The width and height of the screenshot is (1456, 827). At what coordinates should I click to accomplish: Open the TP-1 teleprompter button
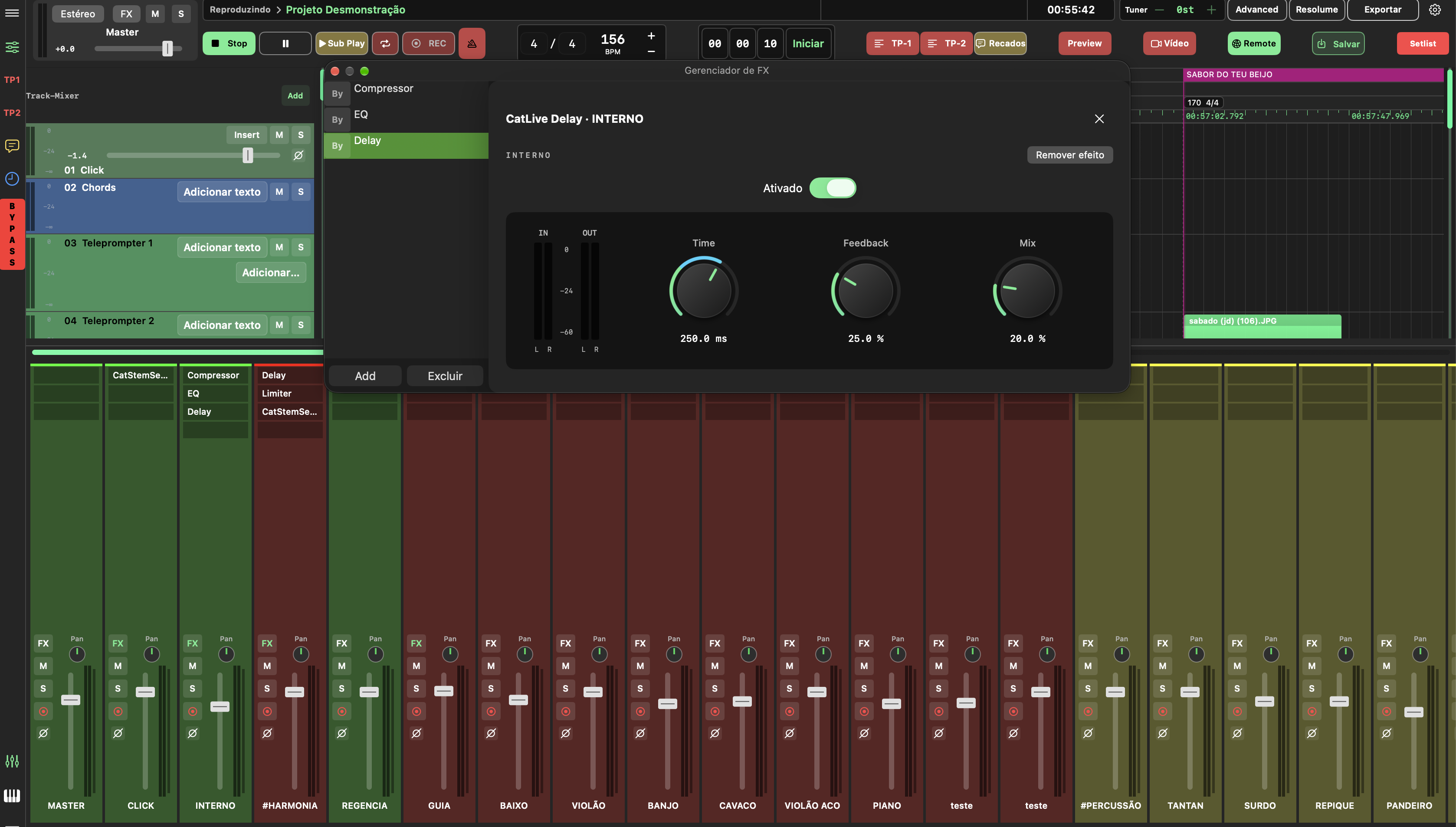click(x=892, y=43)
